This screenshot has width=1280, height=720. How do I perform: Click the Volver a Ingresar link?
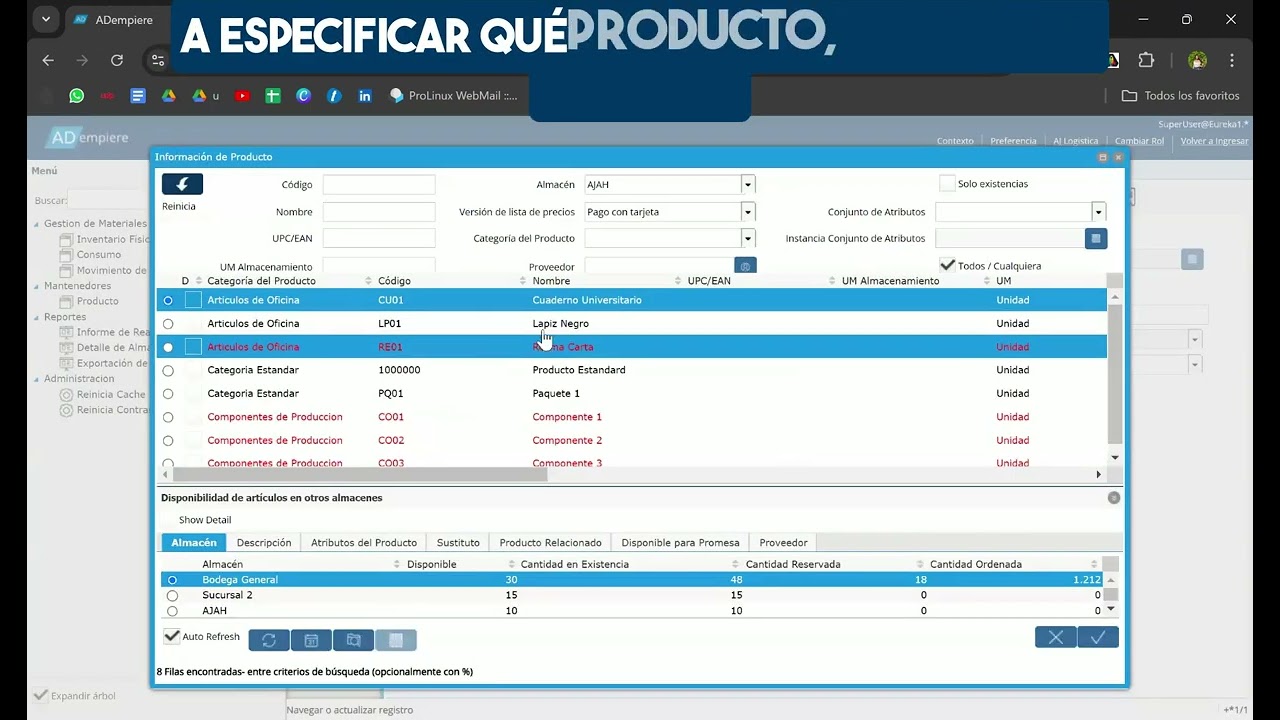tap(1214, 141)
